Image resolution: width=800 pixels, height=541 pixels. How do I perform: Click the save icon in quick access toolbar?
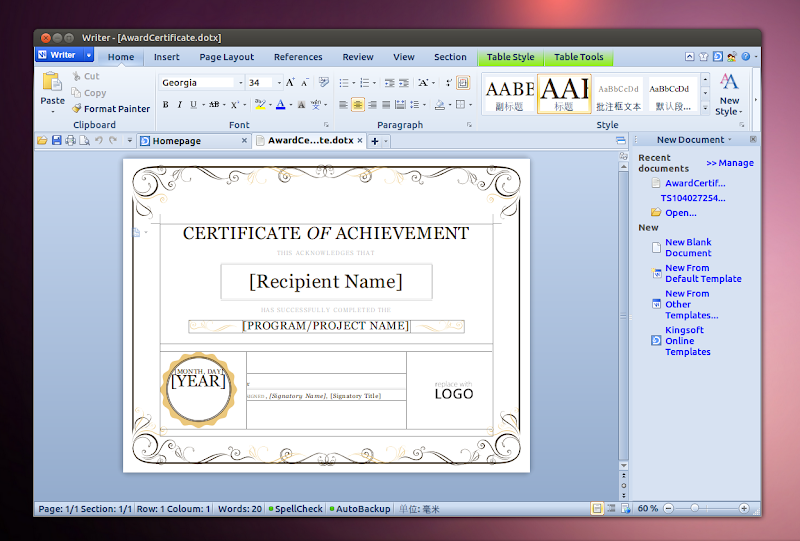coord(56,141)
